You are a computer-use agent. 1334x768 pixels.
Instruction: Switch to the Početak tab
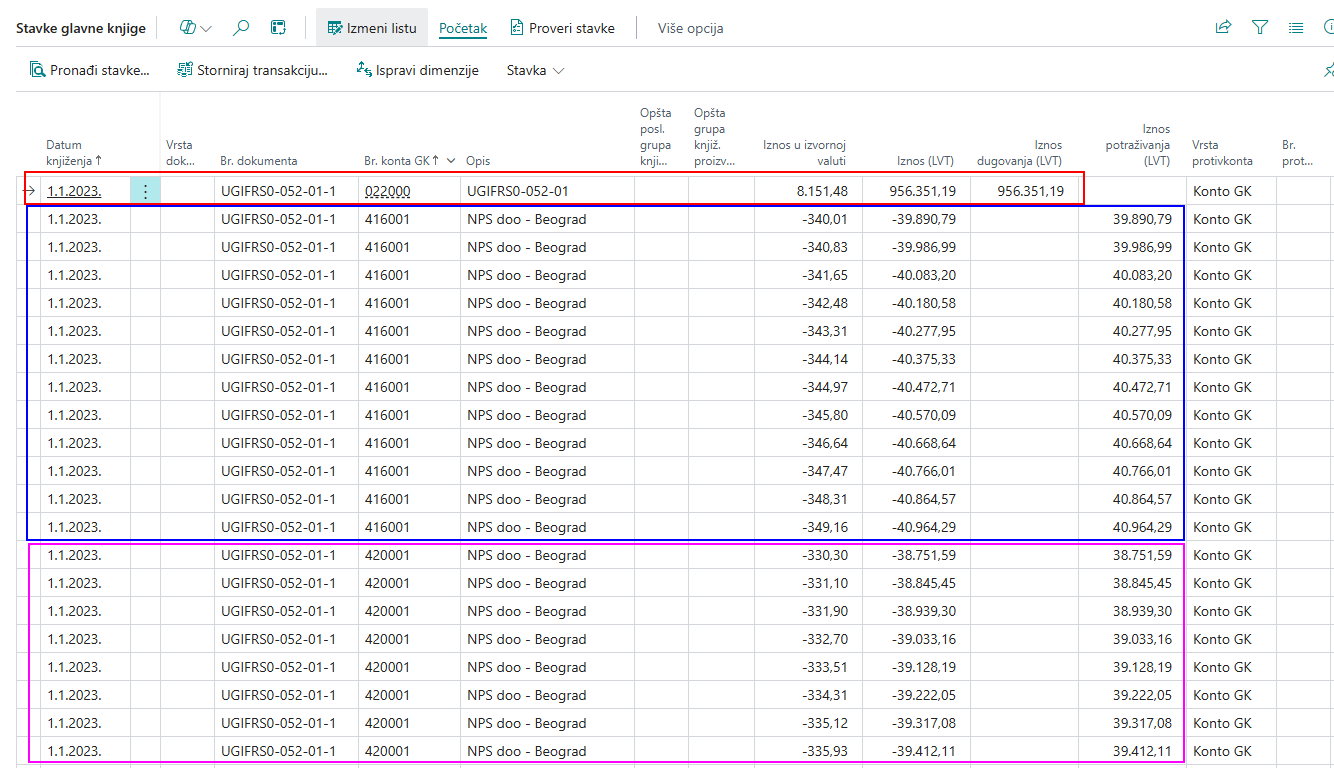[463, 28]
